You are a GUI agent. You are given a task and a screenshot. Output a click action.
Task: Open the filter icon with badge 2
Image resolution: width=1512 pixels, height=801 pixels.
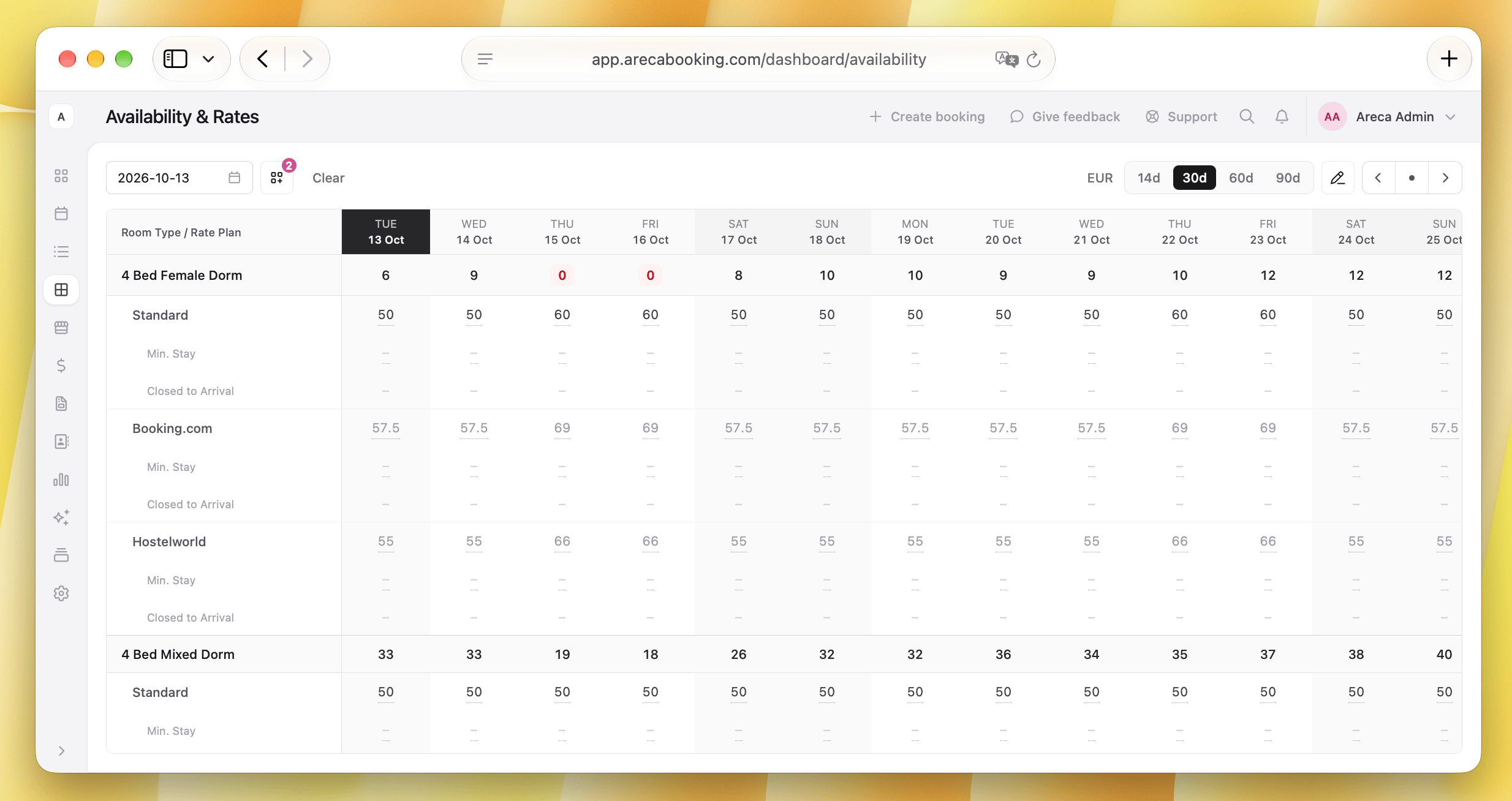tap(277, 178)
